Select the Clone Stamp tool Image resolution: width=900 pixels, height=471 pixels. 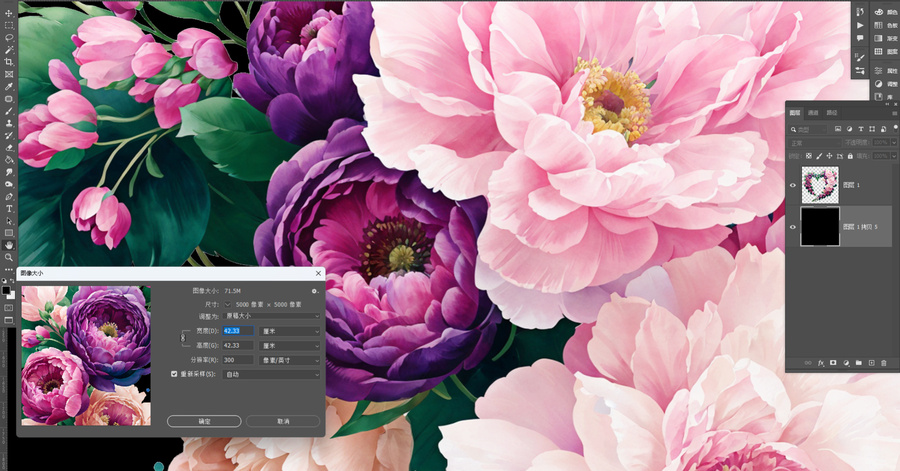9,123
